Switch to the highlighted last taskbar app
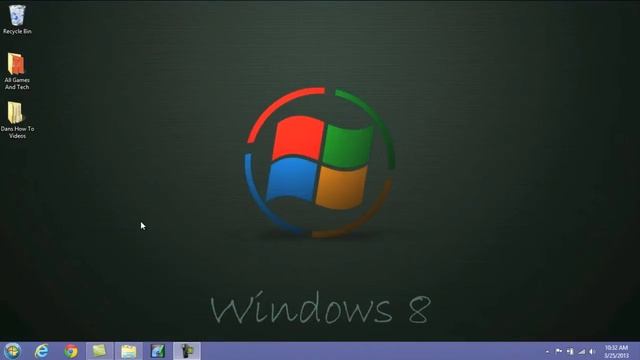Image resolution: width=640 pixels, height=360 pixels. pyautogui.click(x=187, y=351)
